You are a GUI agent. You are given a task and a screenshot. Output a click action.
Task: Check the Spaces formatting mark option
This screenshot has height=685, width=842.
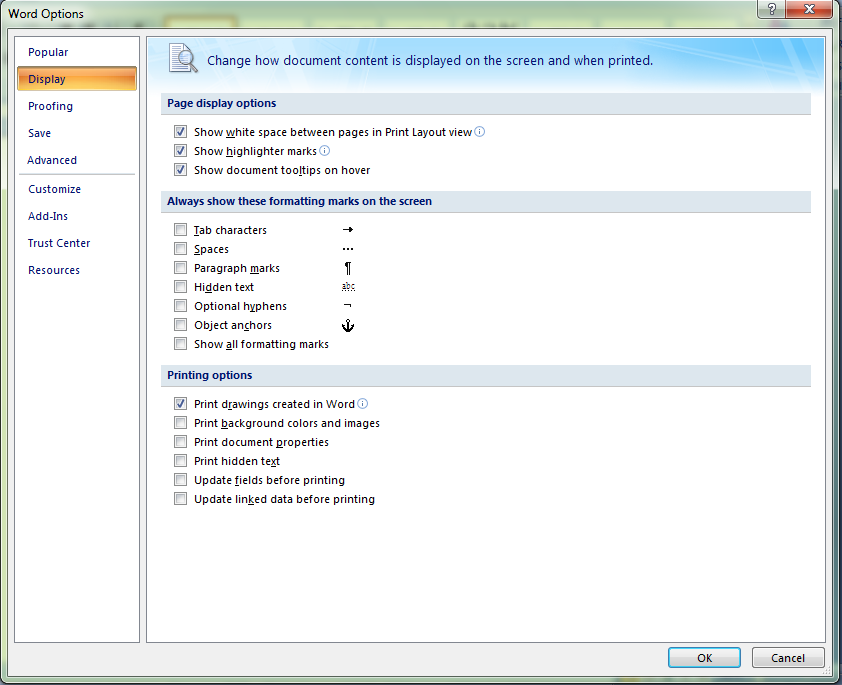coord(180,249)
